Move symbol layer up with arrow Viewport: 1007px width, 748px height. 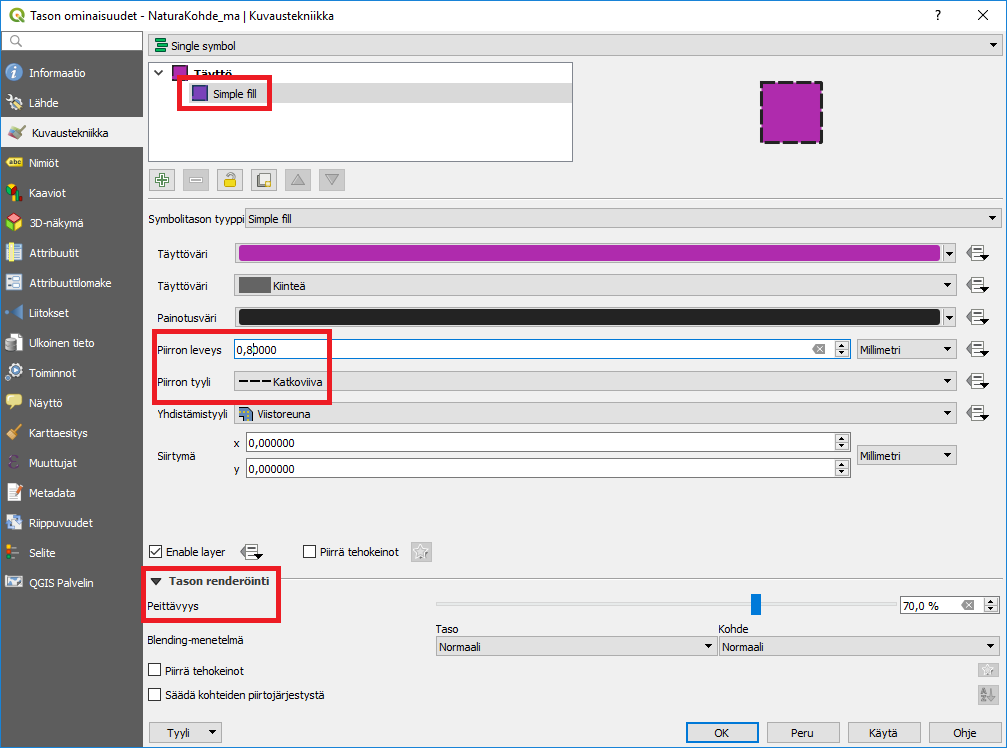[298, 180]
